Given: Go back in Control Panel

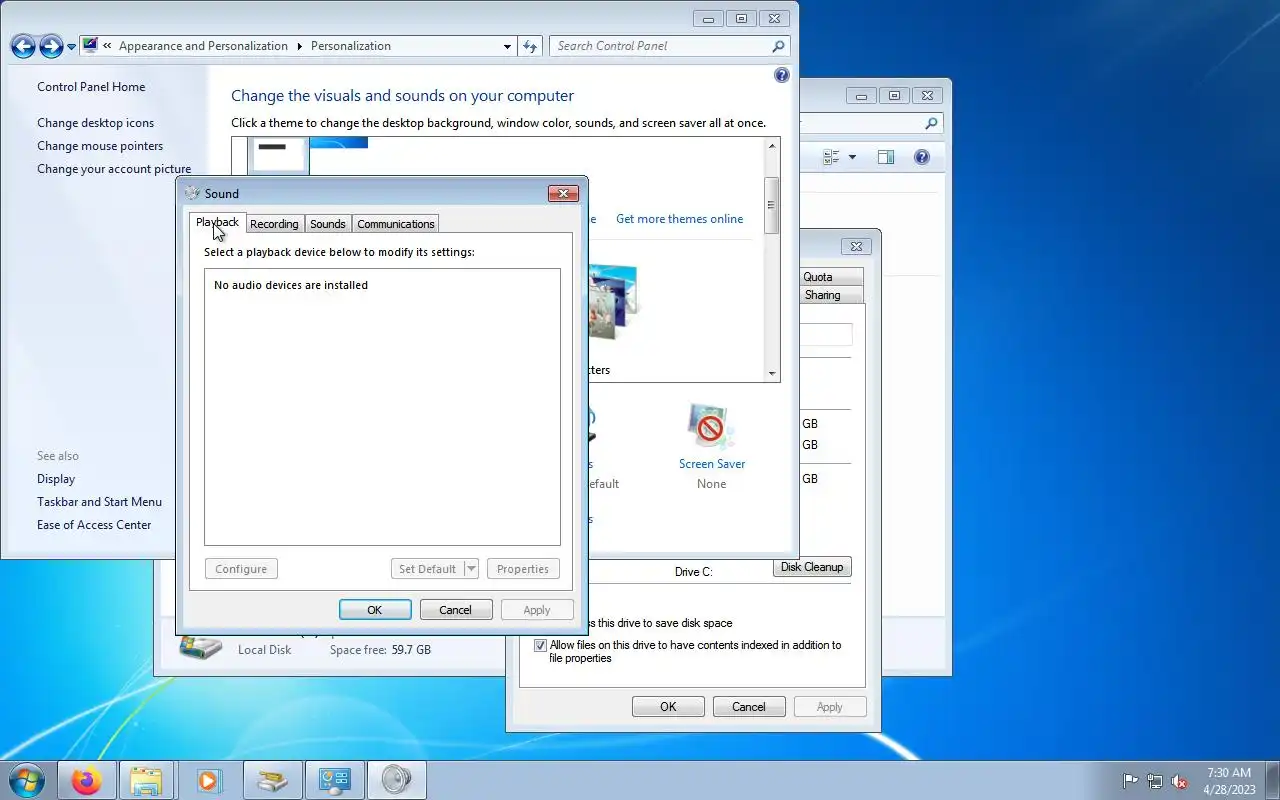Looking at the screenshot, I should (x=23, y=46).
